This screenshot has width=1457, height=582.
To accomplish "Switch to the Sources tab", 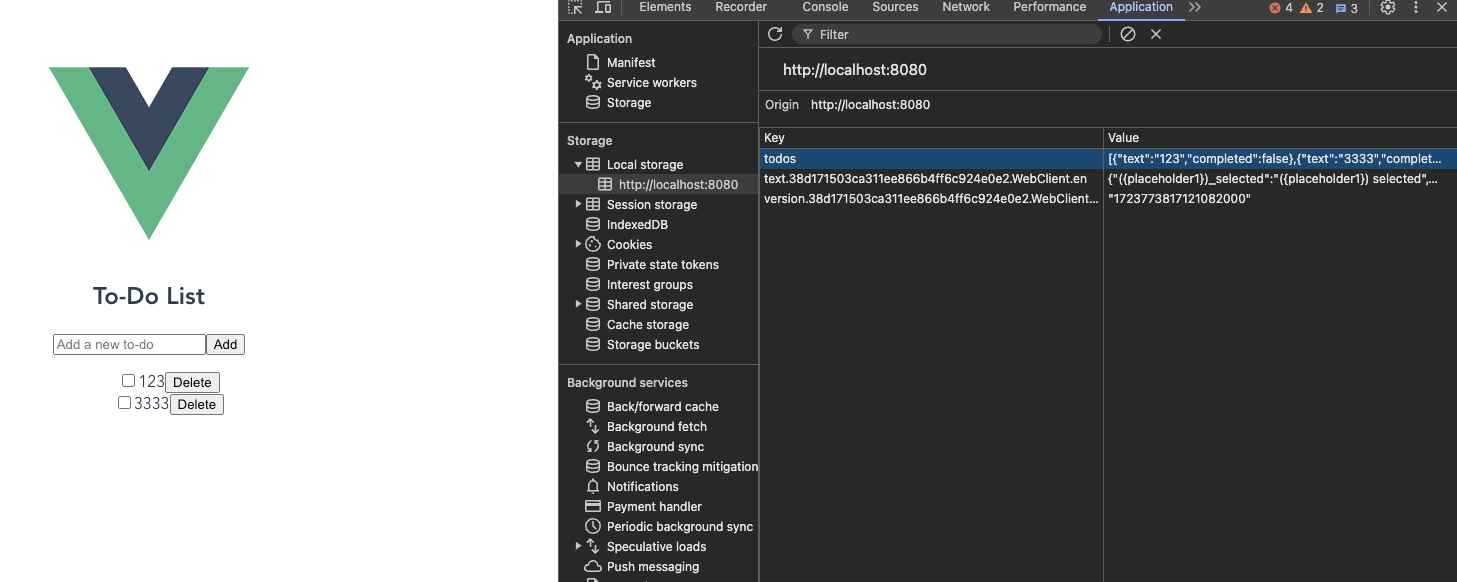I will coord(895,7).
